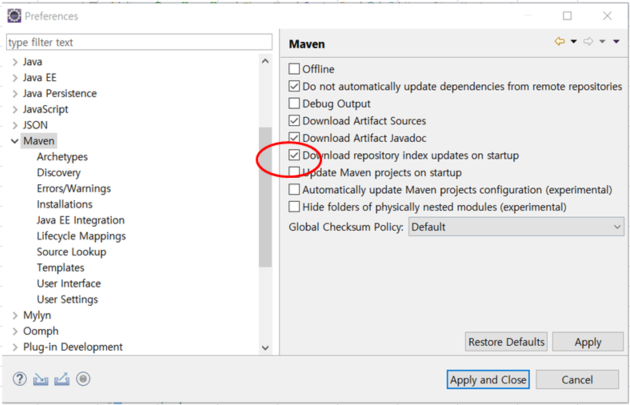
Task: Open the Errors/Warnings page
Action: 74,188
